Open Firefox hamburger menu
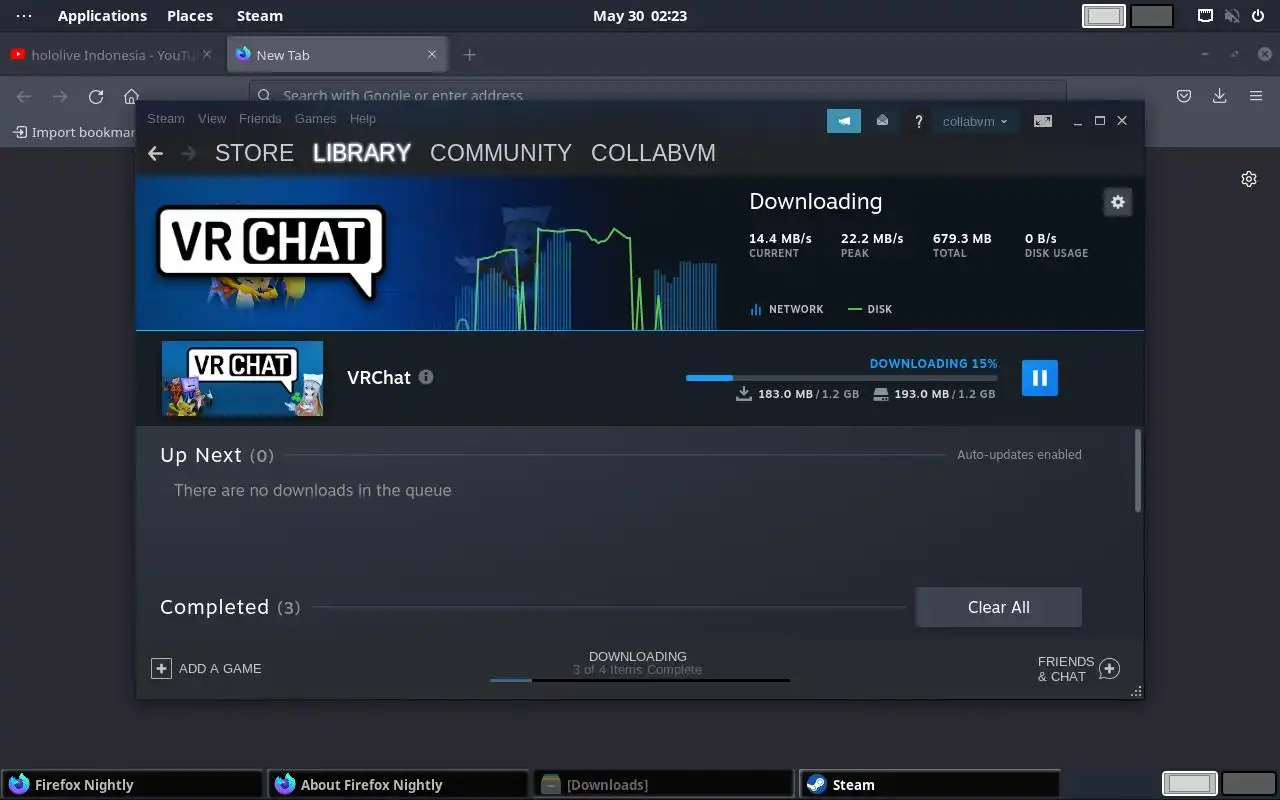Viewport: 1280px width, 800px height. [x=1256, y=96]
